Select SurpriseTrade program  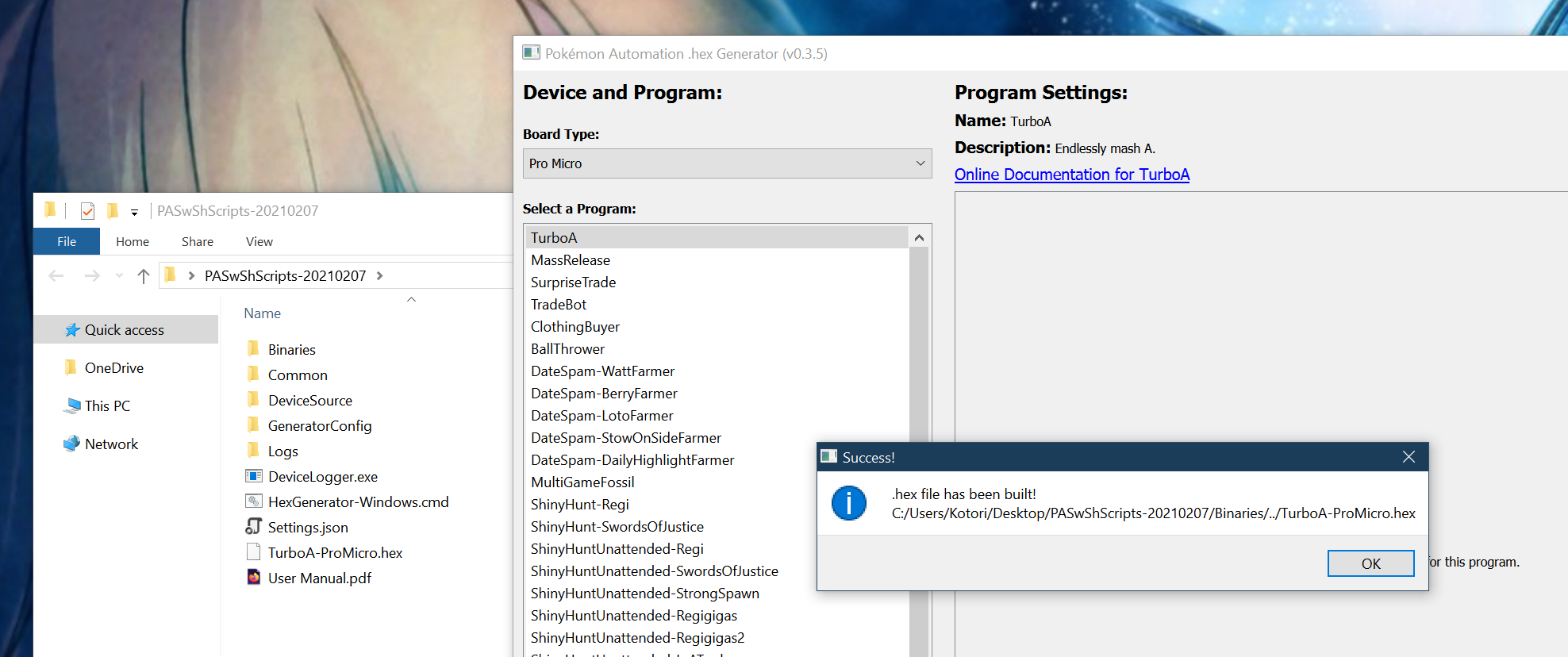click(717, 282)
